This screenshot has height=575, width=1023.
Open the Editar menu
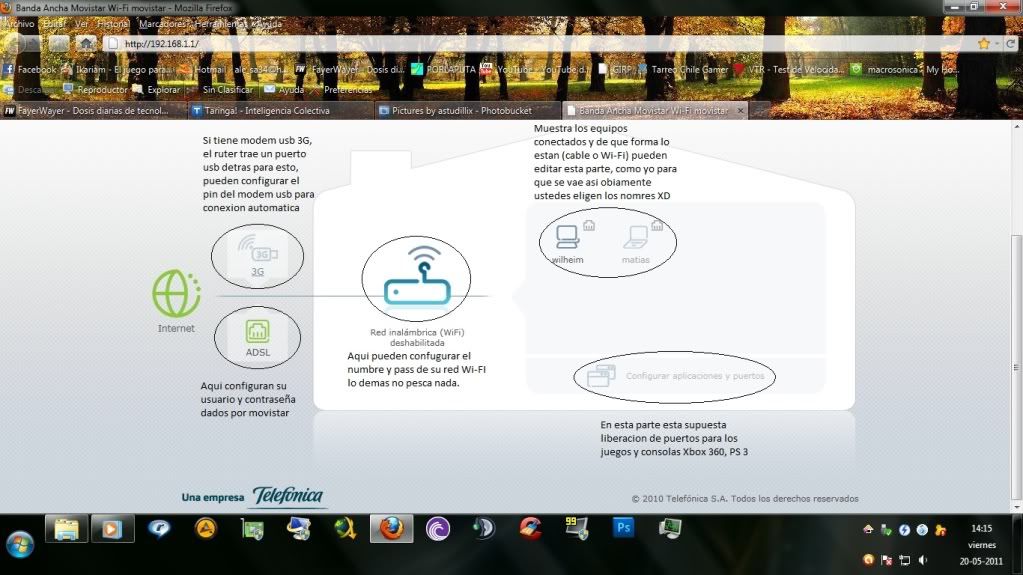tap(54, 23)
